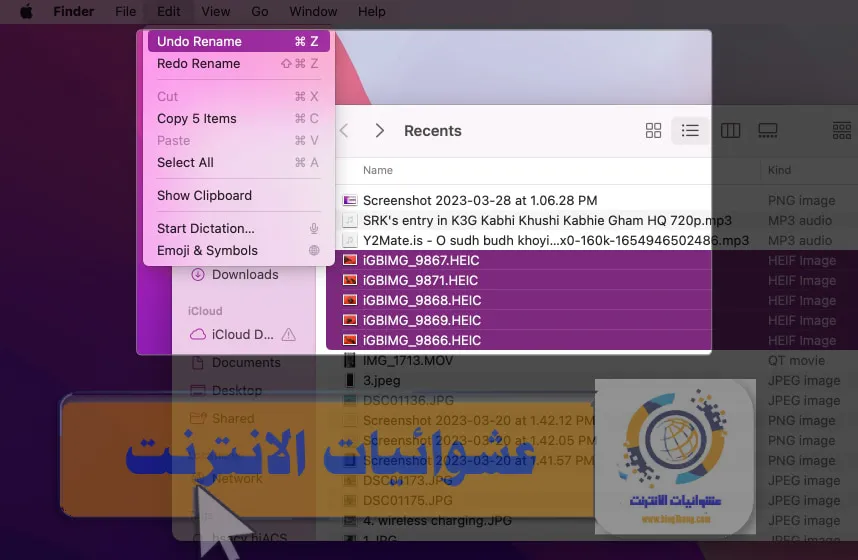Open the Go menu
858x560 pixels.
pos(259,11)
